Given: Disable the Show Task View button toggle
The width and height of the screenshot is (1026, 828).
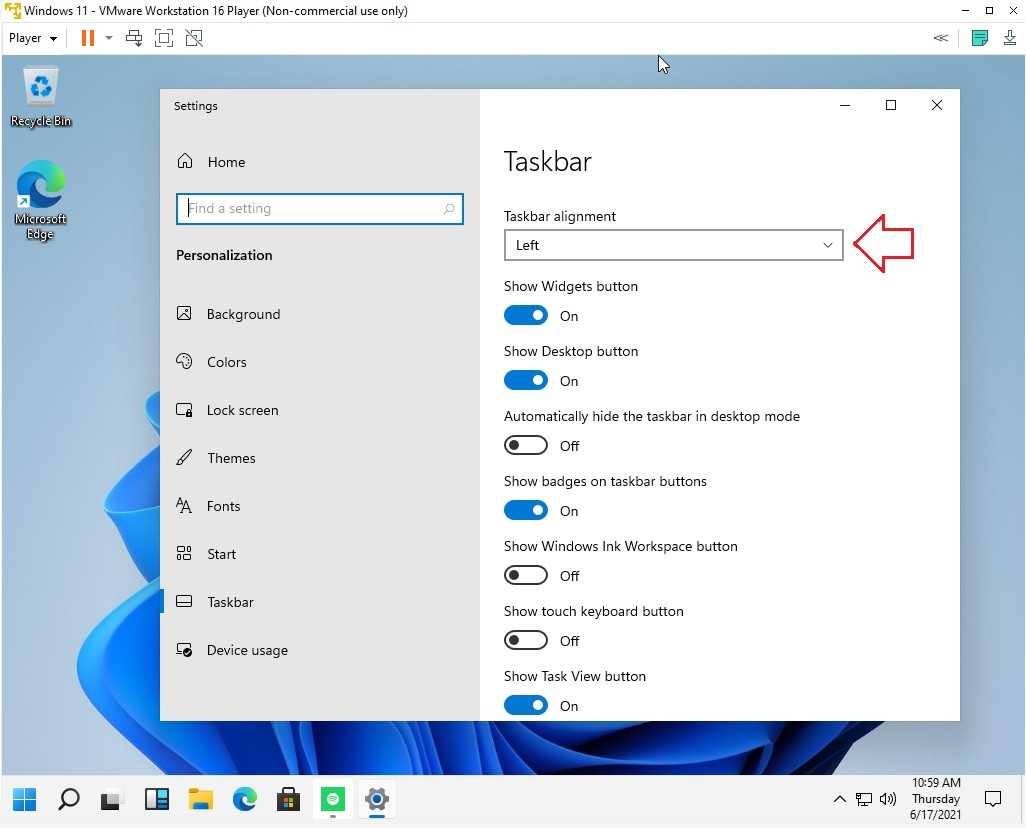Looking at the screenshot, I should point(525,705).
